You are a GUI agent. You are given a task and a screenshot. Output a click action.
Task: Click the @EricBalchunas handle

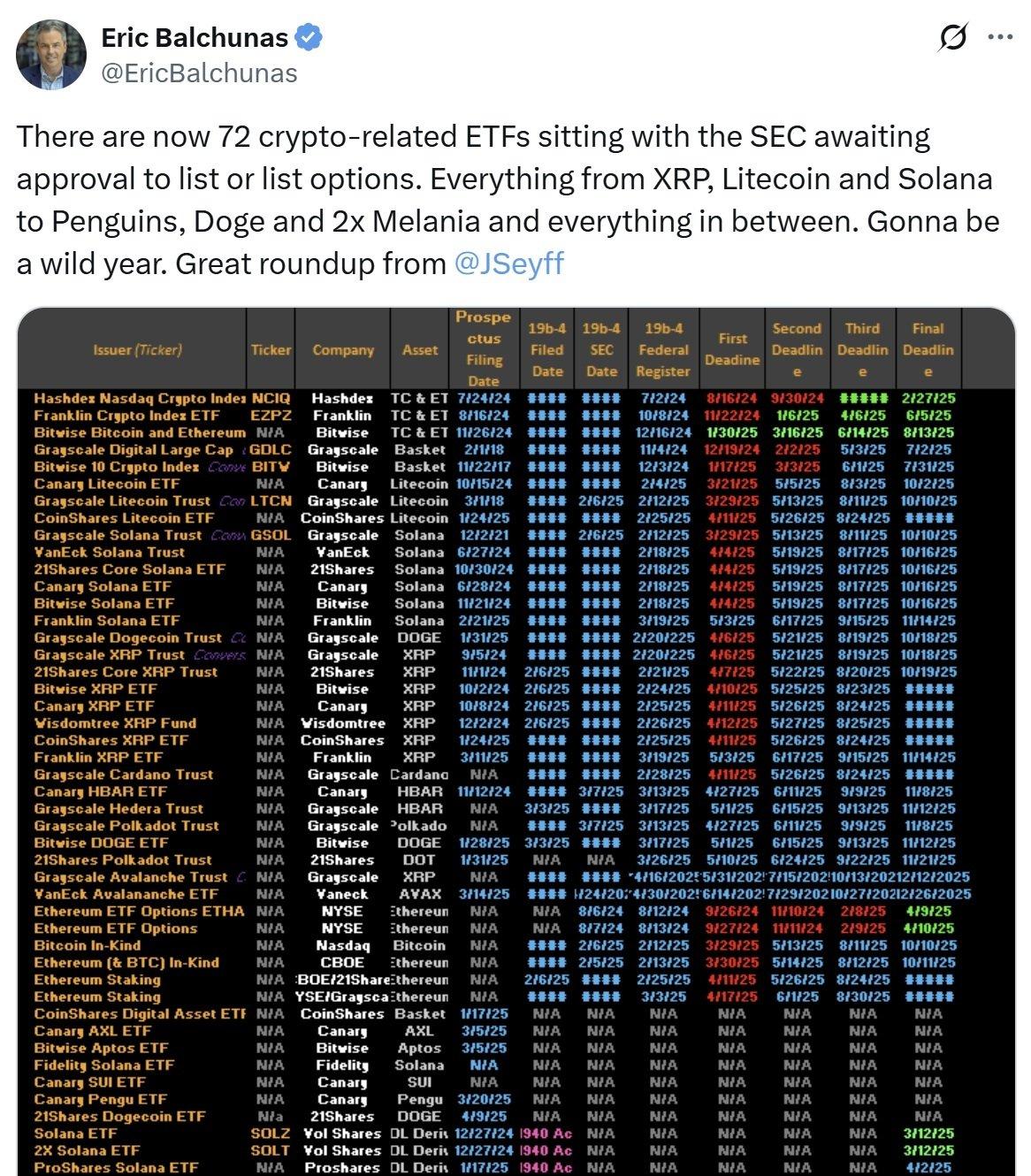(x=200, y=73)
